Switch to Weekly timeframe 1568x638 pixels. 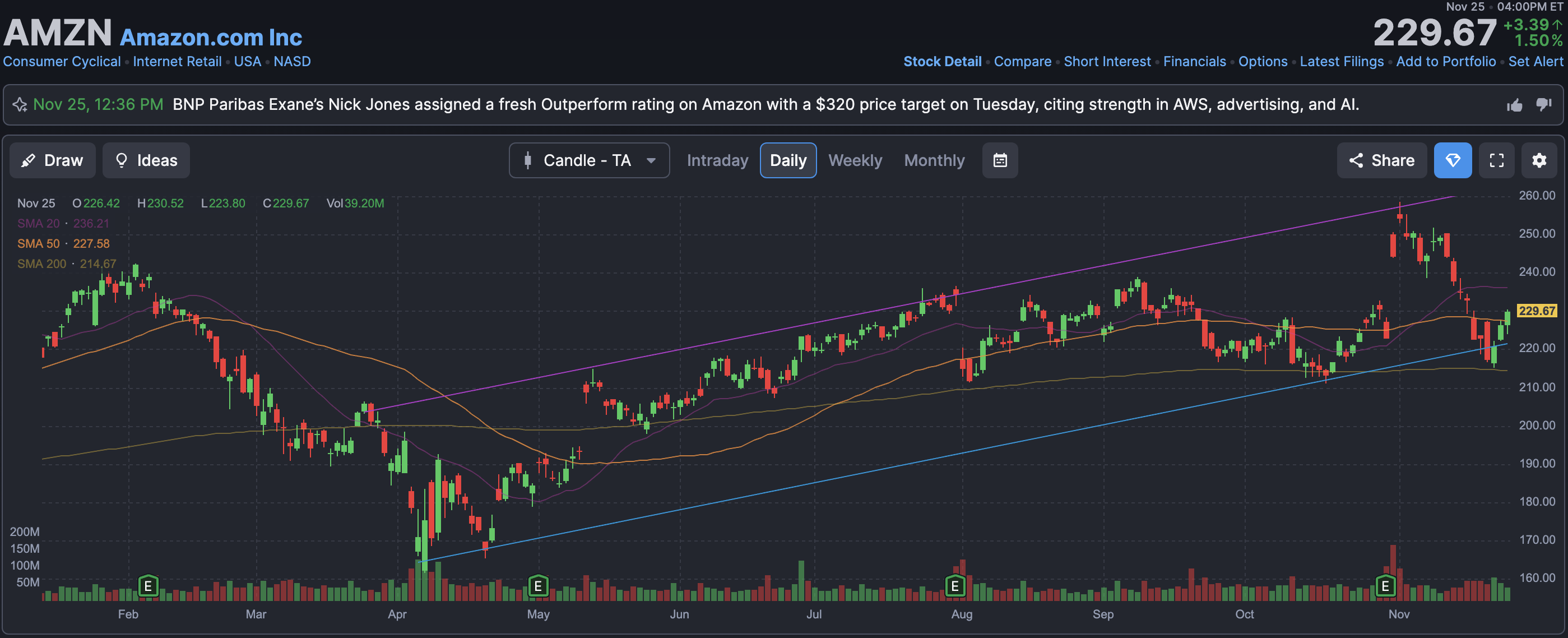point(855,160)
